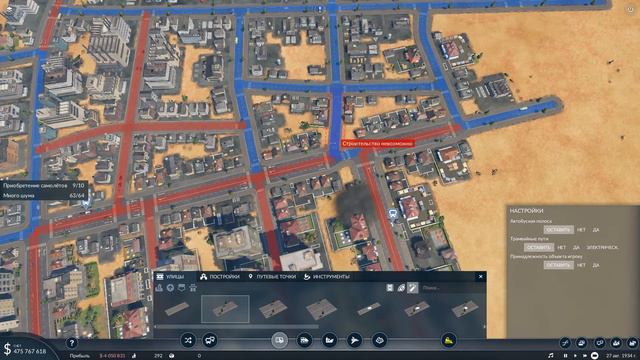The height and width of the screenshot is (360, 640).
Task: Open the rail construction train icon
Action: 304,340
